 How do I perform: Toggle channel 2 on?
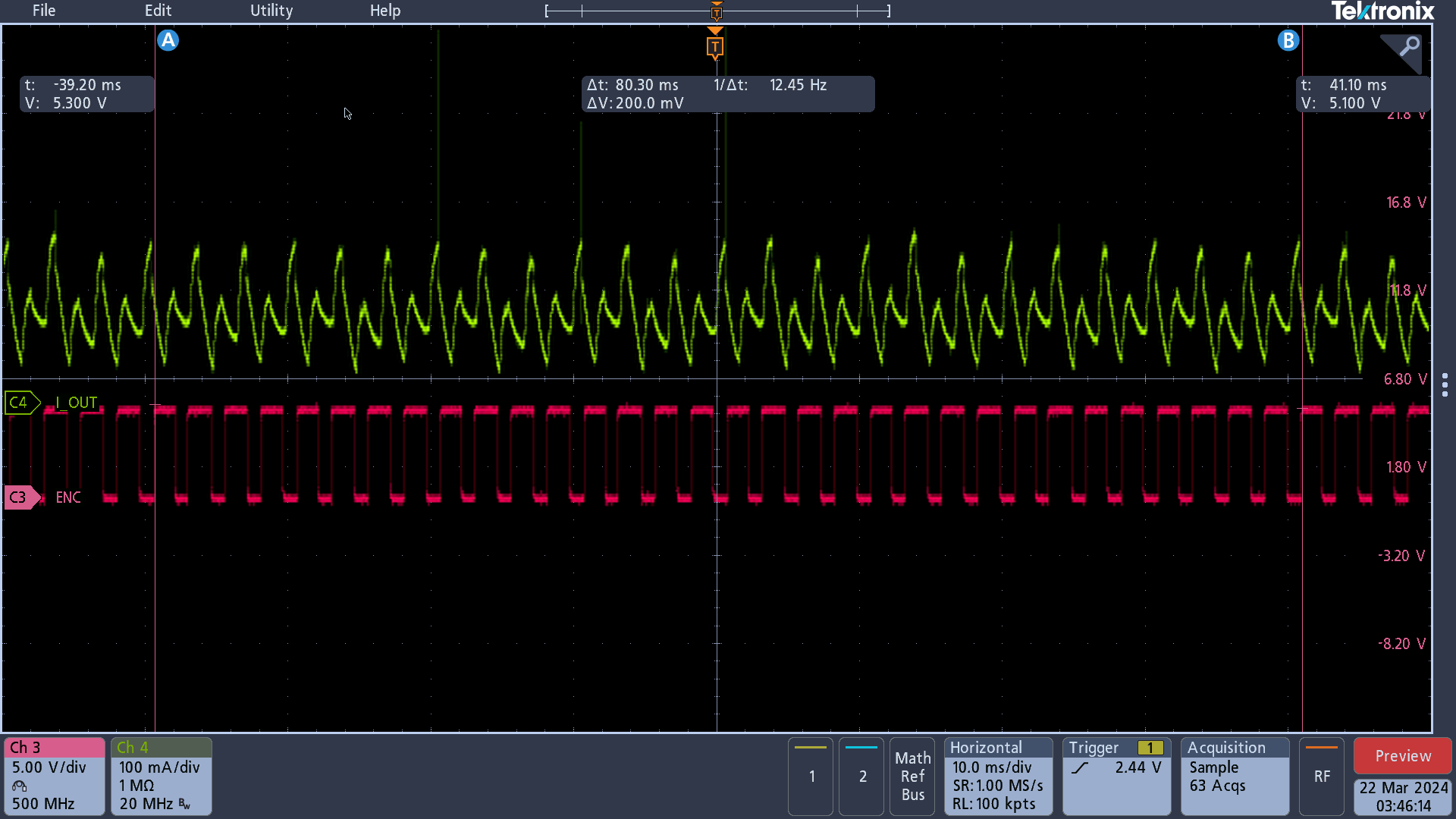(x=861, y=776)
